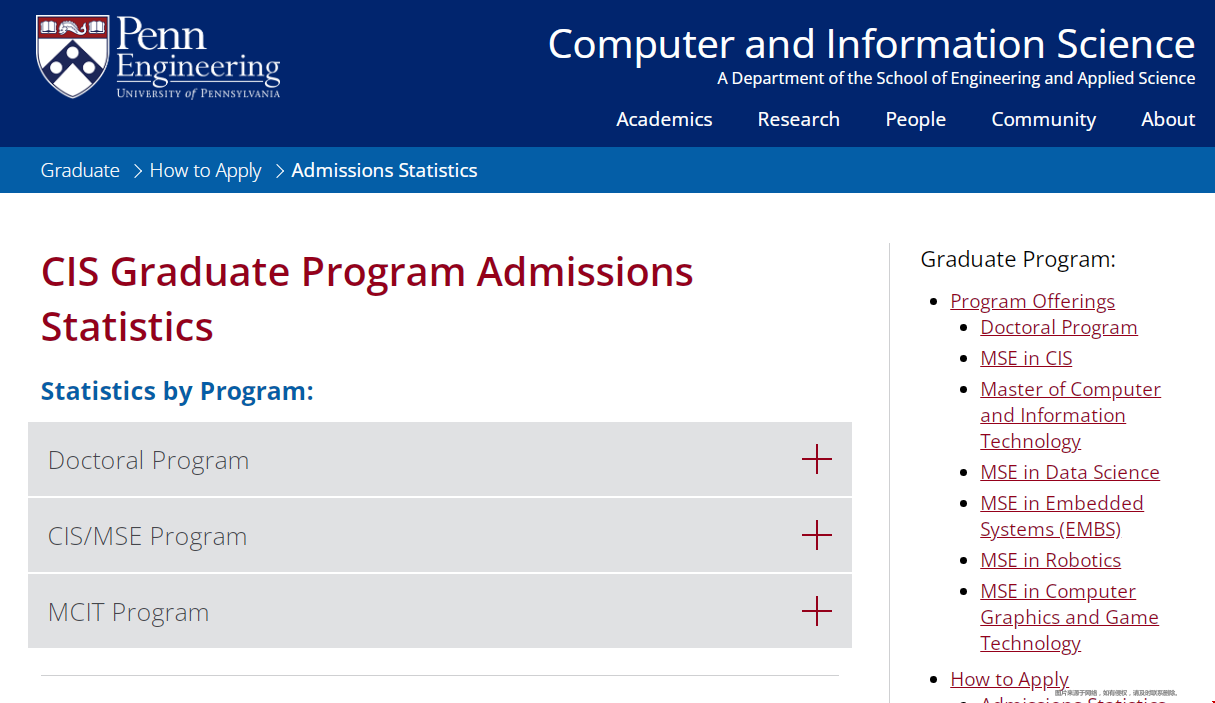
Task: Click the Penn Engineering shield logo
Action: click(x=72, y=56)
